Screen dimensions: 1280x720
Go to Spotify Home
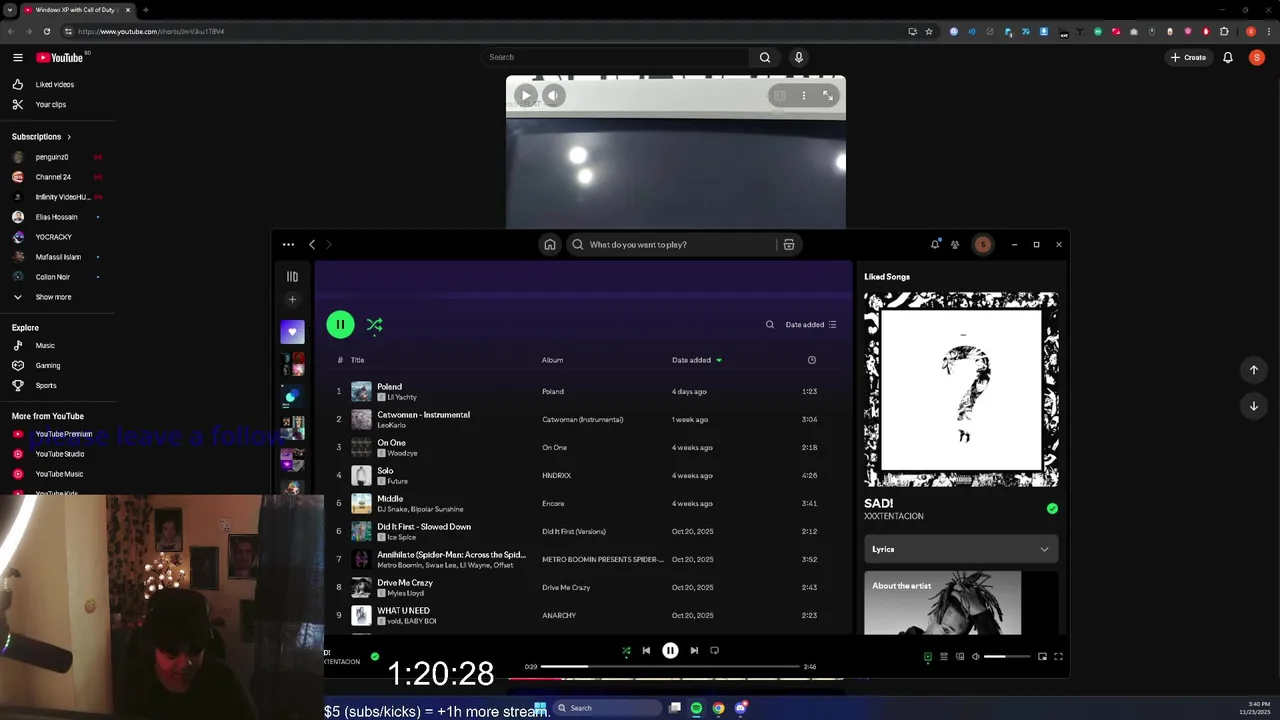549,244
